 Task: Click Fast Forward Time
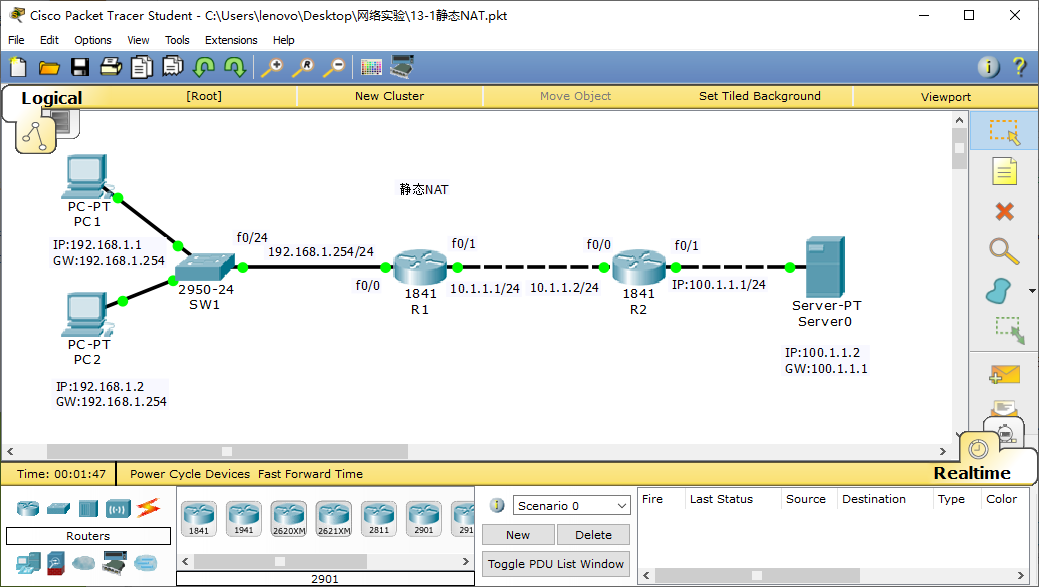[310, 474]
